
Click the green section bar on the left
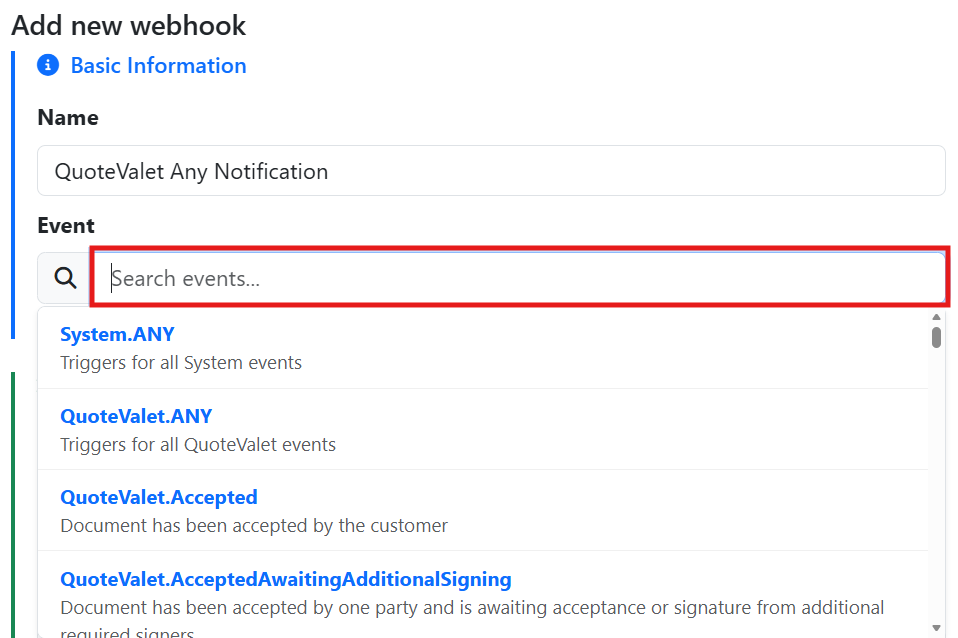[x=14, y=500]
